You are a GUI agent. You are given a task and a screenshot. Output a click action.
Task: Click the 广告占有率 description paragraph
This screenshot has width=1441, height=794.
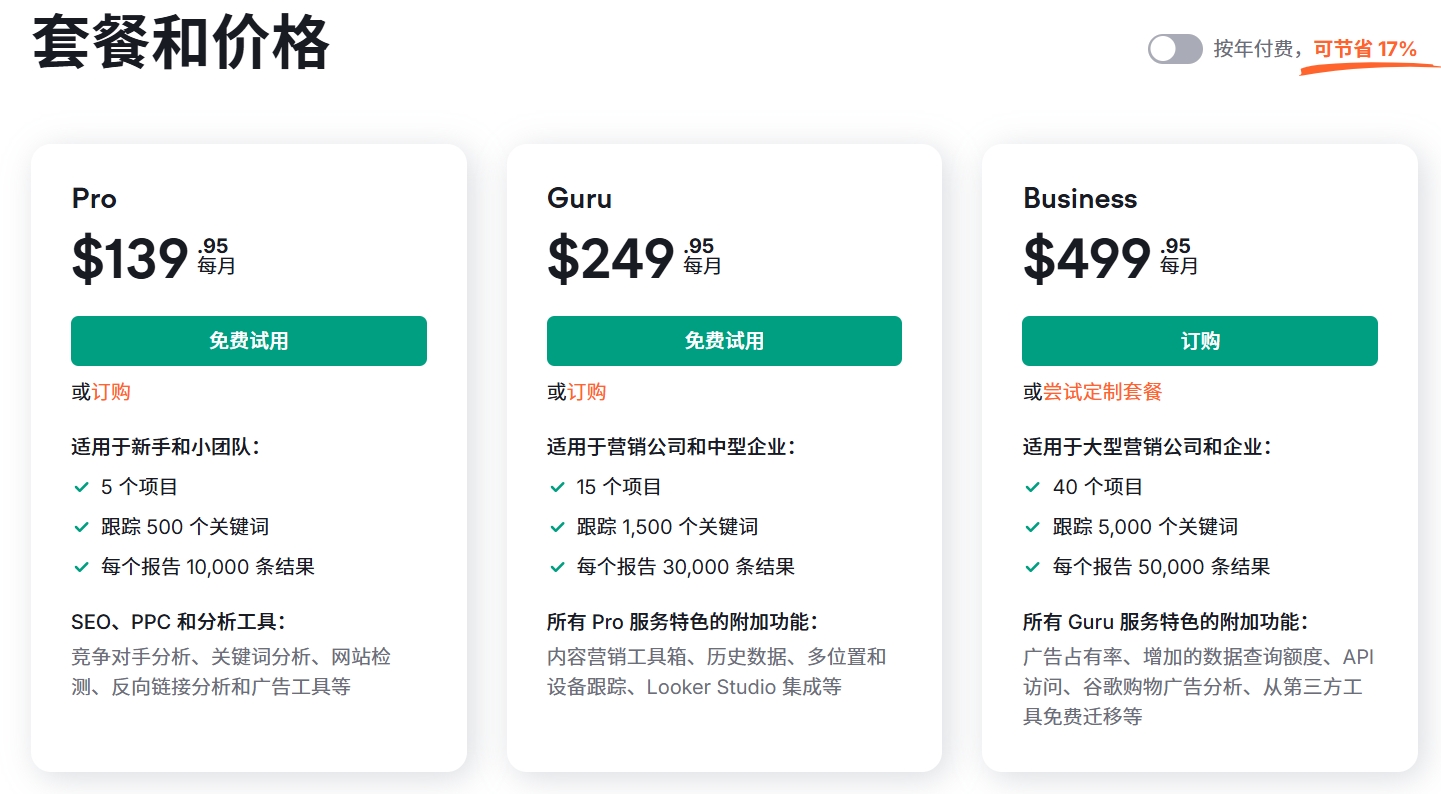1199,687
